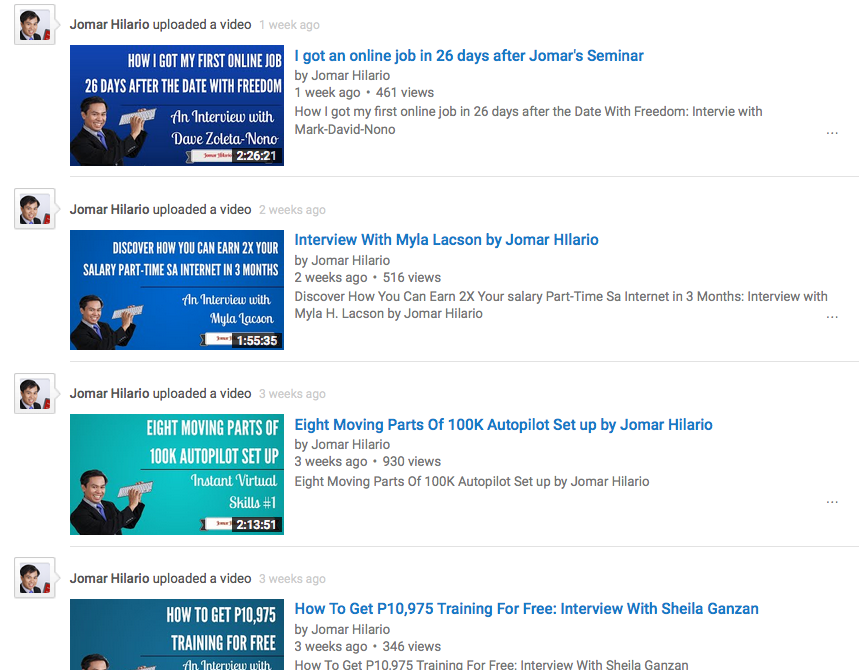Open avatar beside Eight Moving Parts upload entry
The height and width of the screenshot is (670, 859).
click(35, 393)
